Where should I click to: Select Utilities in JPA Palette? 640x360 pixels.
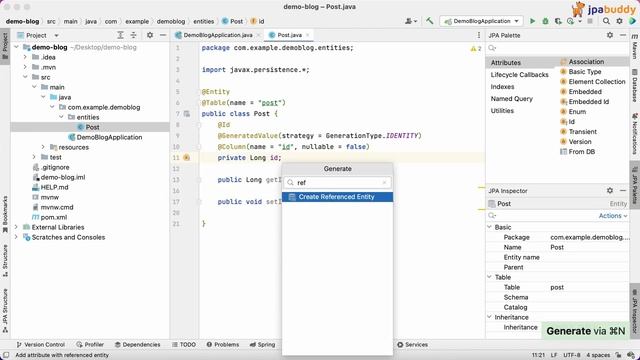coord(502,111)
